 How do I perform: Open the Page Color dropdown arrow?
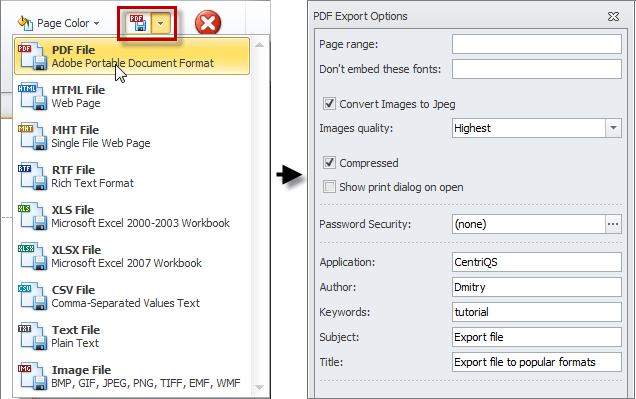(x=97, y=24)
